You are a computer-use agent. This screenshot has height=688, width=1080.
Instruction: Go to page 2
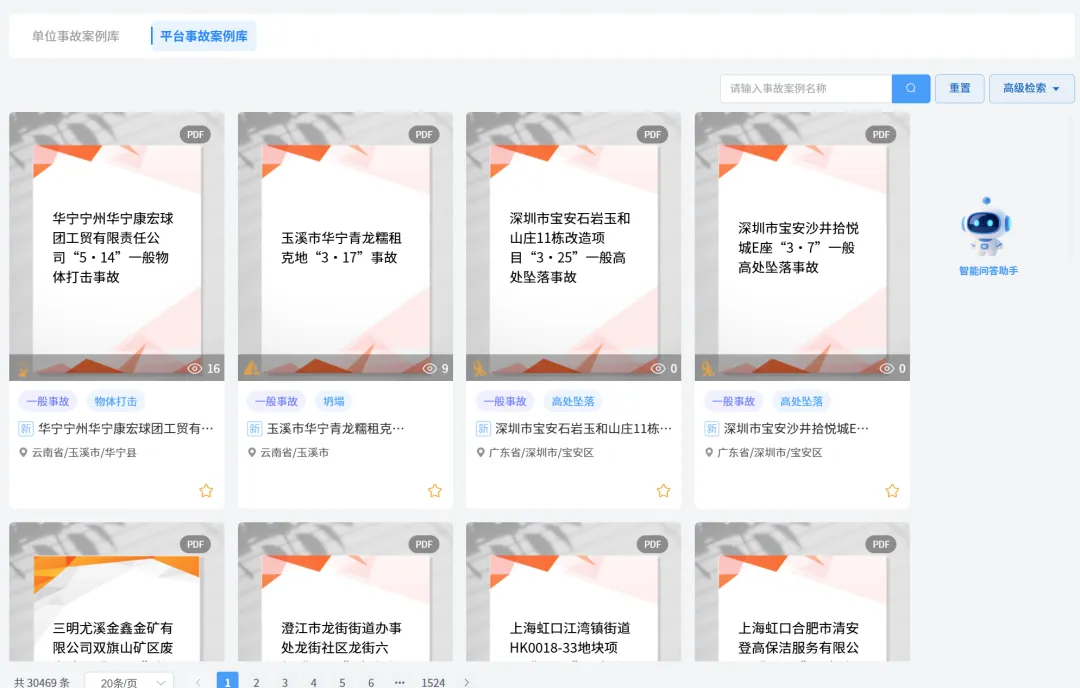click(256, 682)
